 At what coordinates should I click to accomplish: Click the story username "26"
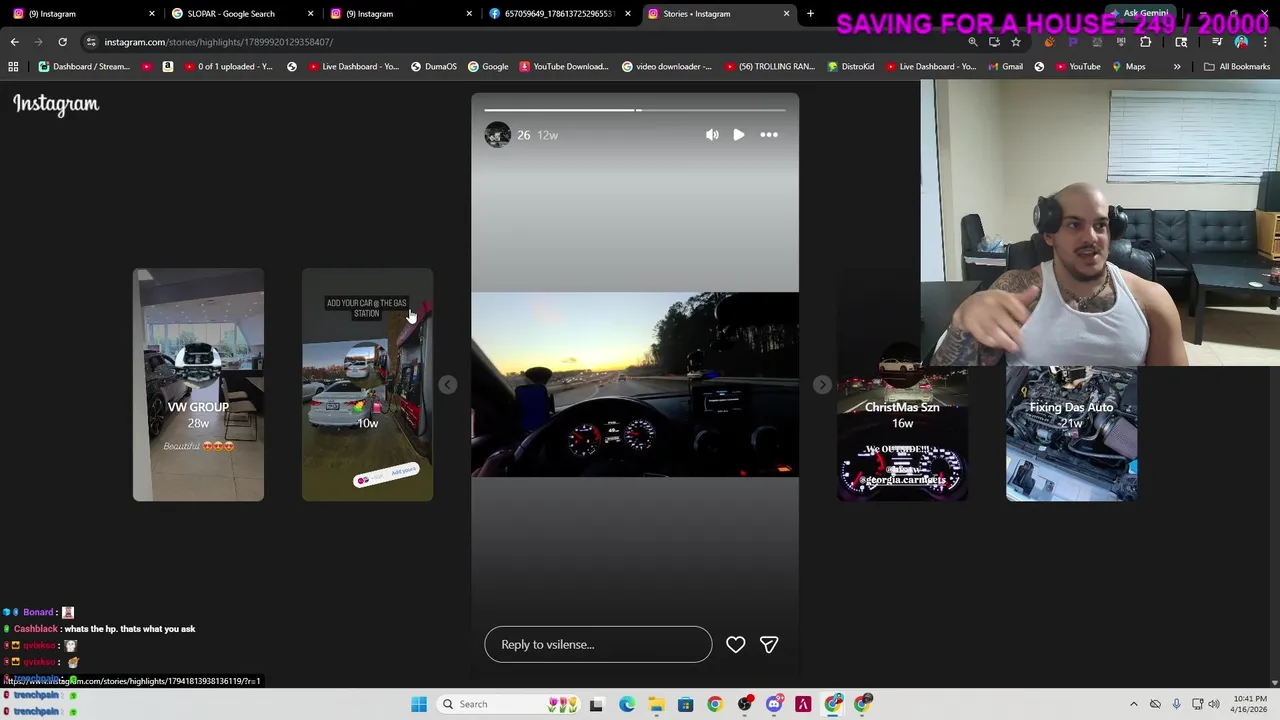(523, 135)
